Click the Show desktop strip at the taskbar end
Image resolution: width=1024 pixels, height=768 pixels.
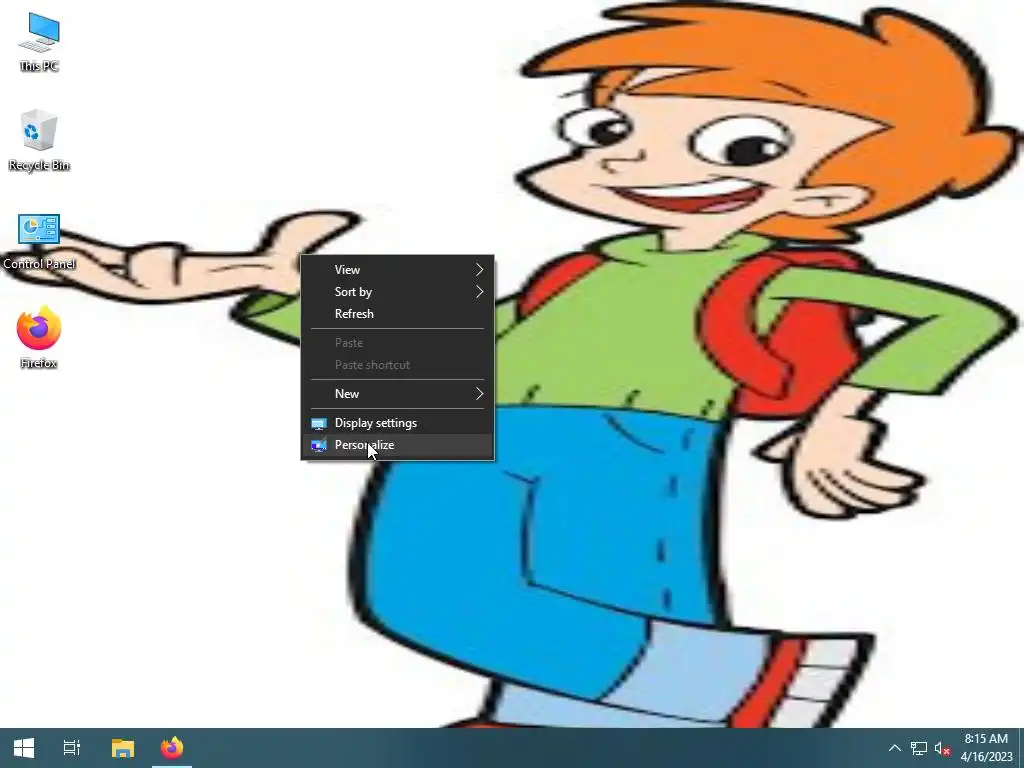point(1021,748)
